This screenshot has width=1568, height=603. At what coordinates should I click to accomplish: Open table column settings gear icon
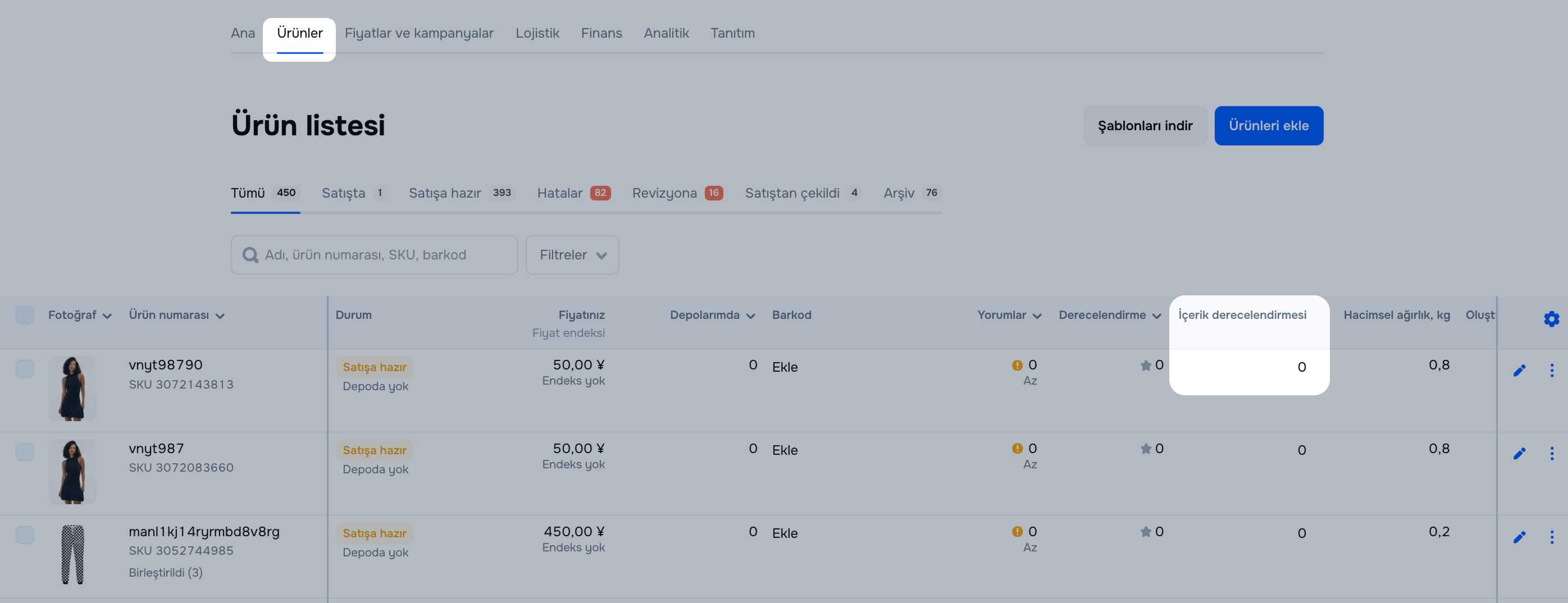click(1551, 319)
